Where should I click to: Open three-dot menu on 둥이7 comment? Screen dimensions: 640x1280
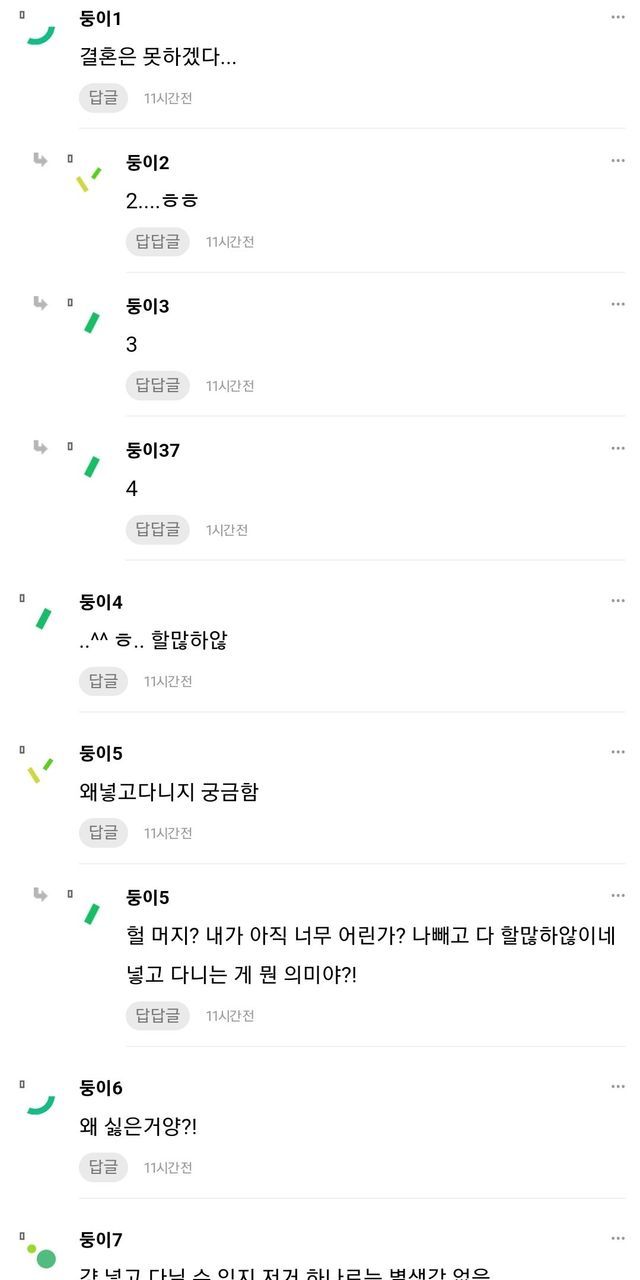coord(618,1239)
